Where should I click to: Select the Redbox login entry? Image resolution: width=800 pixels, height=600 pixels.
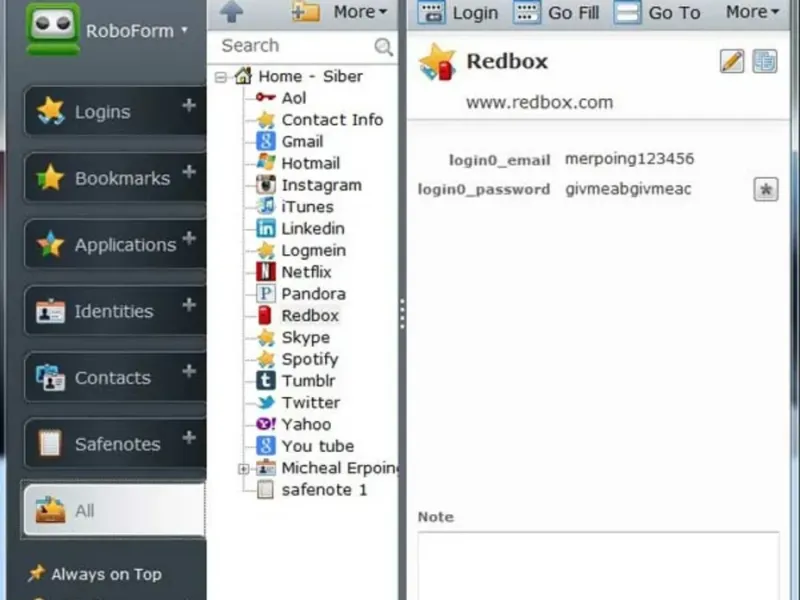pos(297,316)
